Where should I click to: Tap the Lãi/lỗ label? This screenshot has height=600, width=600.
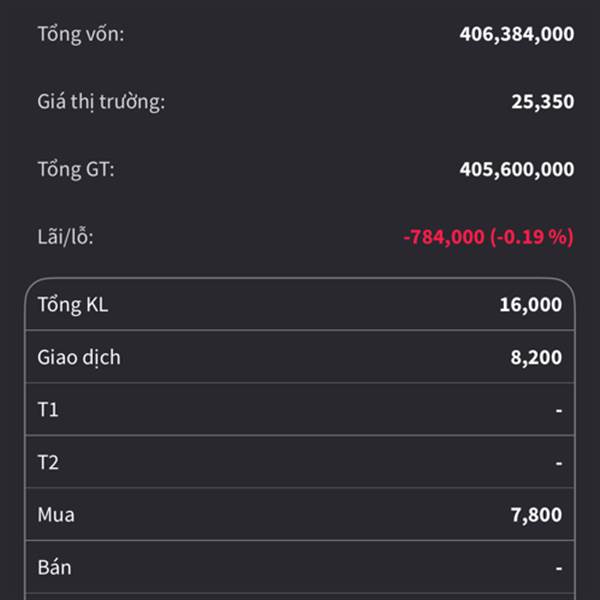pos(65,237)
